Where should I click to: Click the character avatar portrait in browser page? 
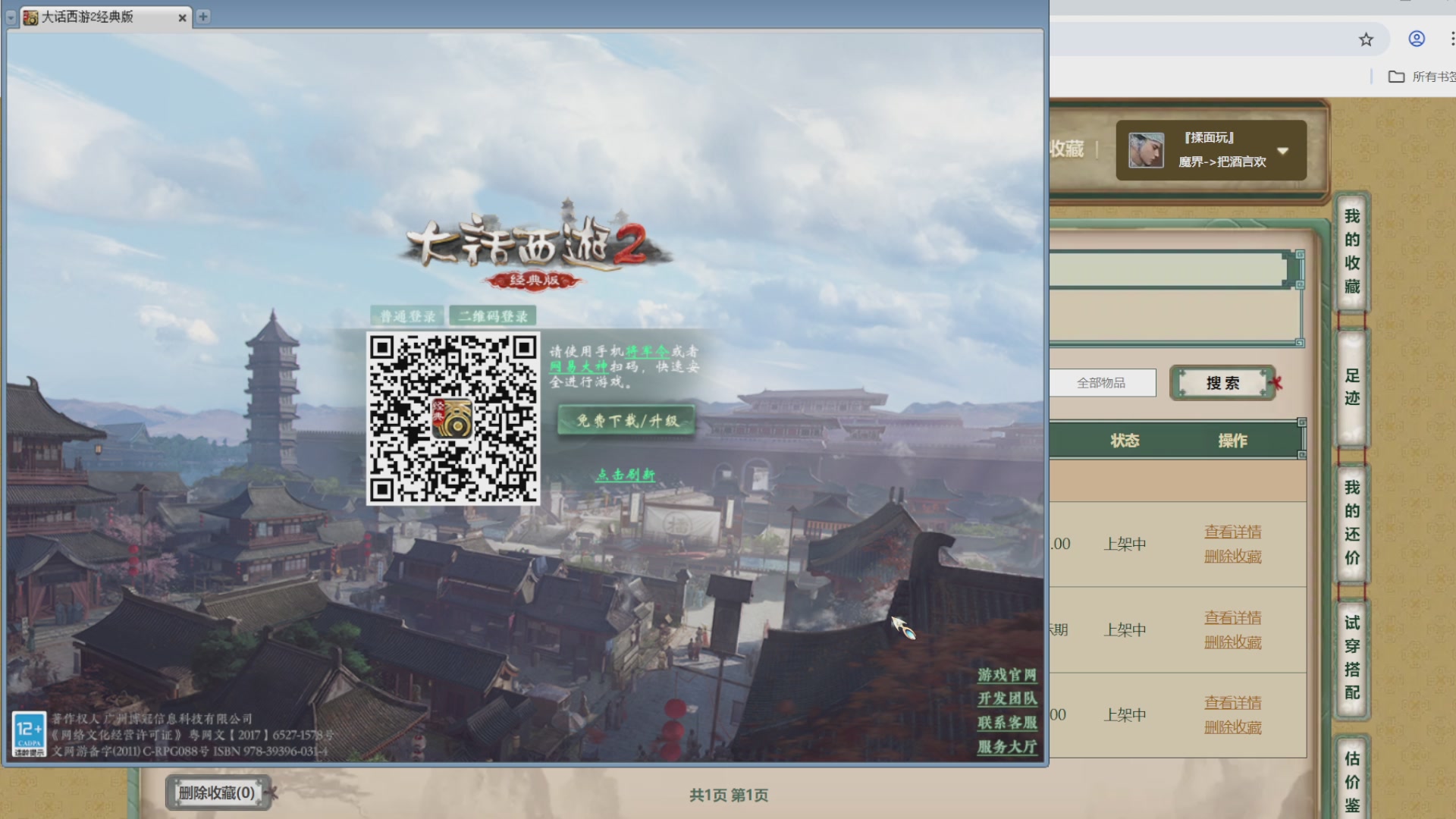point(1146,150)
